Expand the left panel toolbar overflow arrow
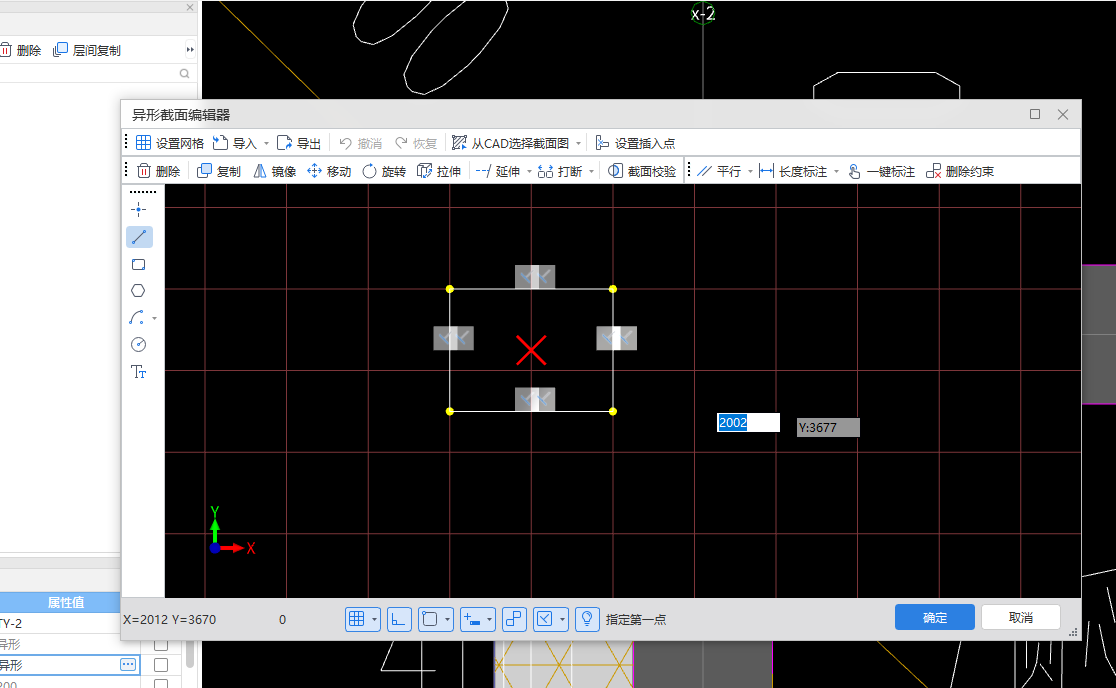Viewport: 1116px width, 688px height. pos(190,50)
